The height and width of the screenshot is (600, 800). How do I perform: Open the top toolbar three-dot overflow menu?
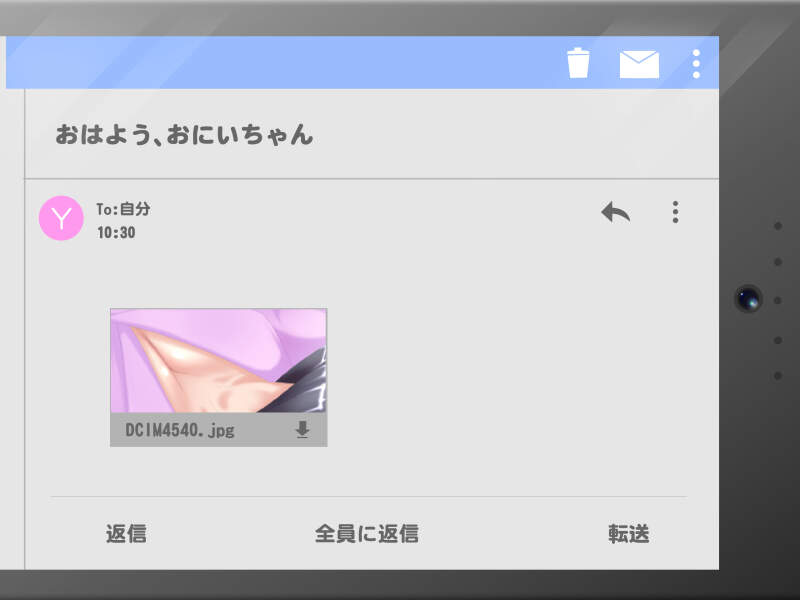tap(696, 64)
